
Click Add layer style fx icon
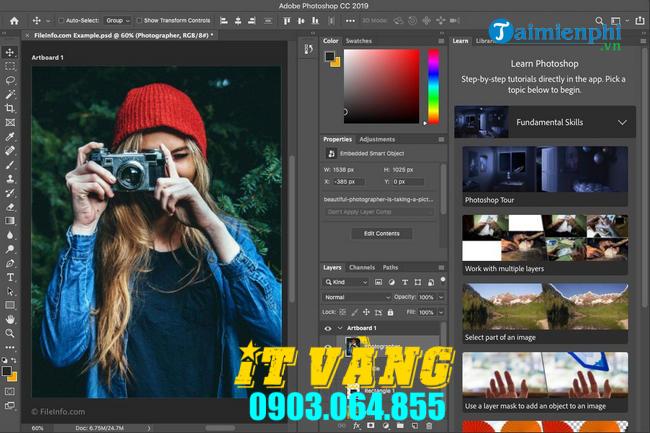[356, 426]
